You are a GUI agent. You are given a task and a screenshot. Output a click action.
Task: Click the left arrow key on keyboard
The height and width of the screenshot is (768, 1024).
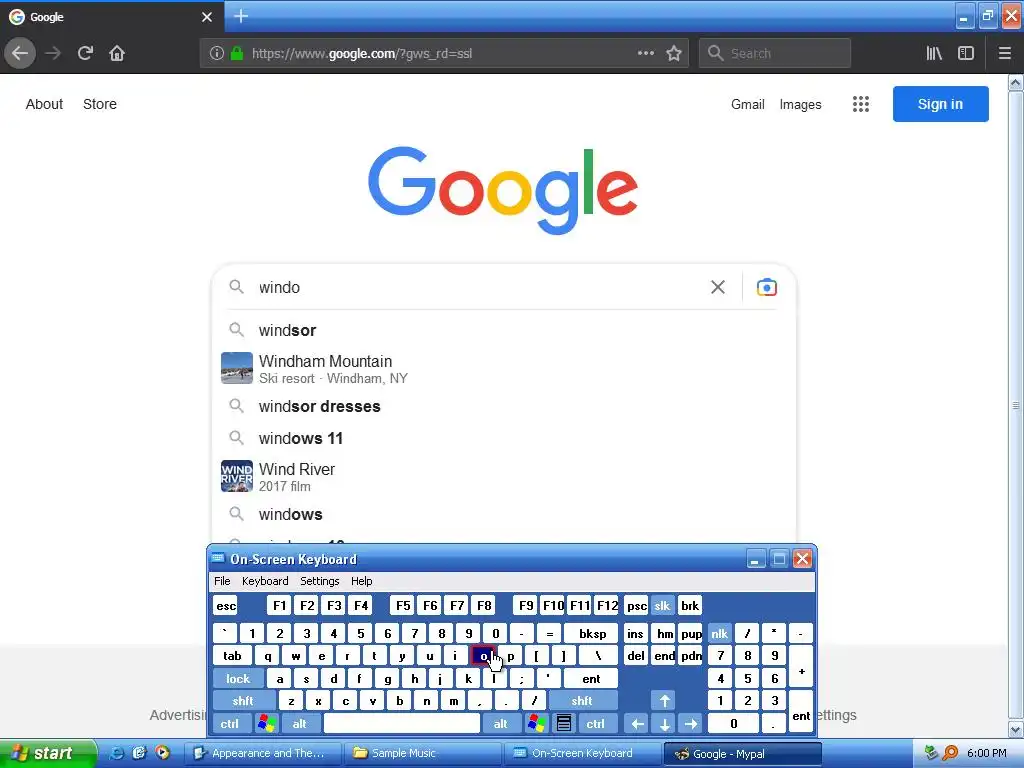[637, 724]
